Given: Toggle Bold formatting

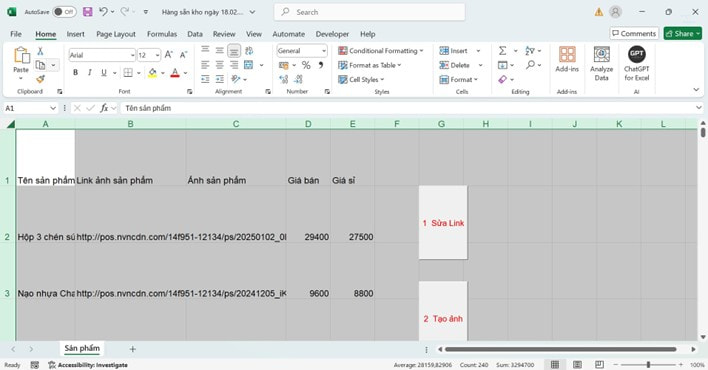Looking at the screenshot, I should click(x=75, y=72).
